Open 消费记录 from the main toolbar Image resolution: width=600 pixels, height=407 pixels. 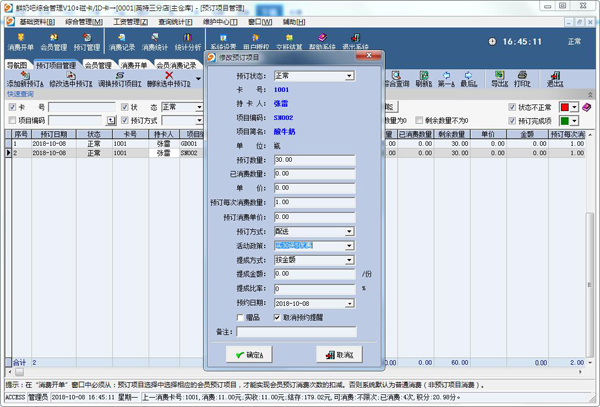pyautogui.click(x=121, y=41)
